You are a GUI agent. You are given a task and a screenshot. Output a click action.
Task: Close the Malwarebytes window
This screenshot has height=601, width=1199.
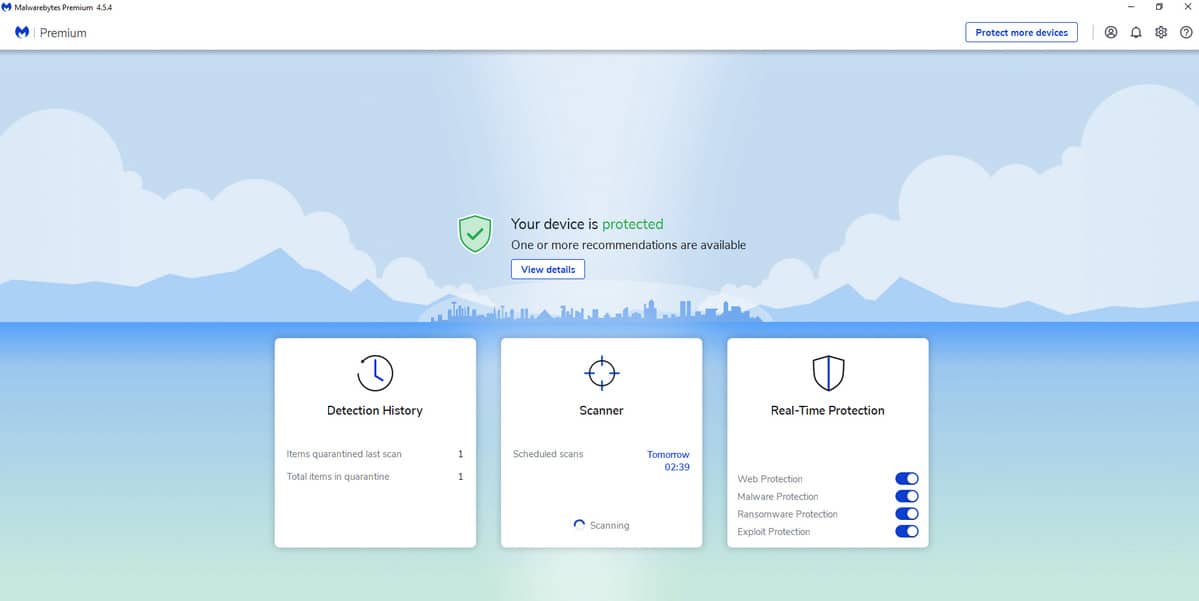[1187, 7]
